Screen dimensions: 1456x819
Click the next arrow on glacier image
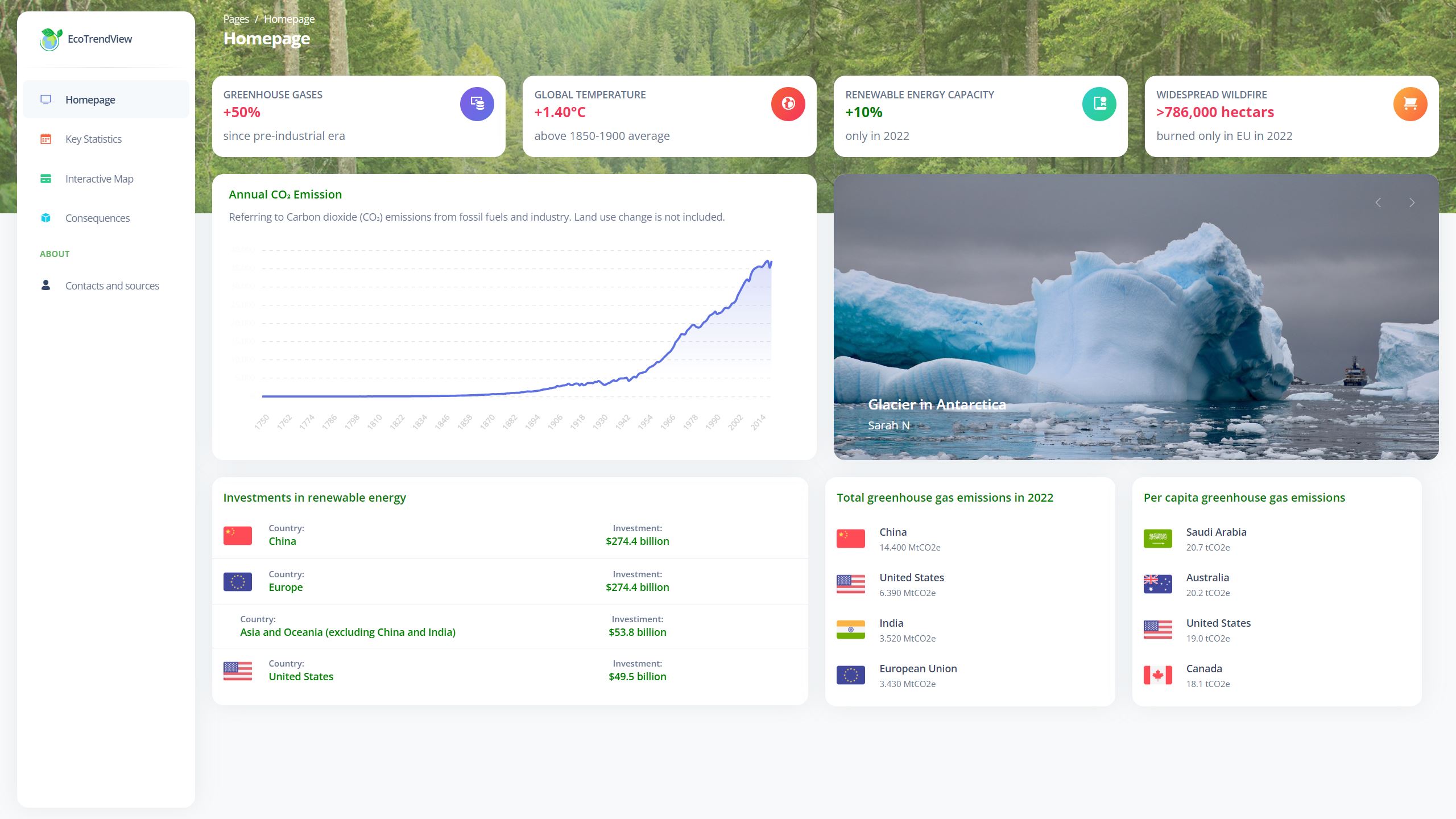point(1412,203)
